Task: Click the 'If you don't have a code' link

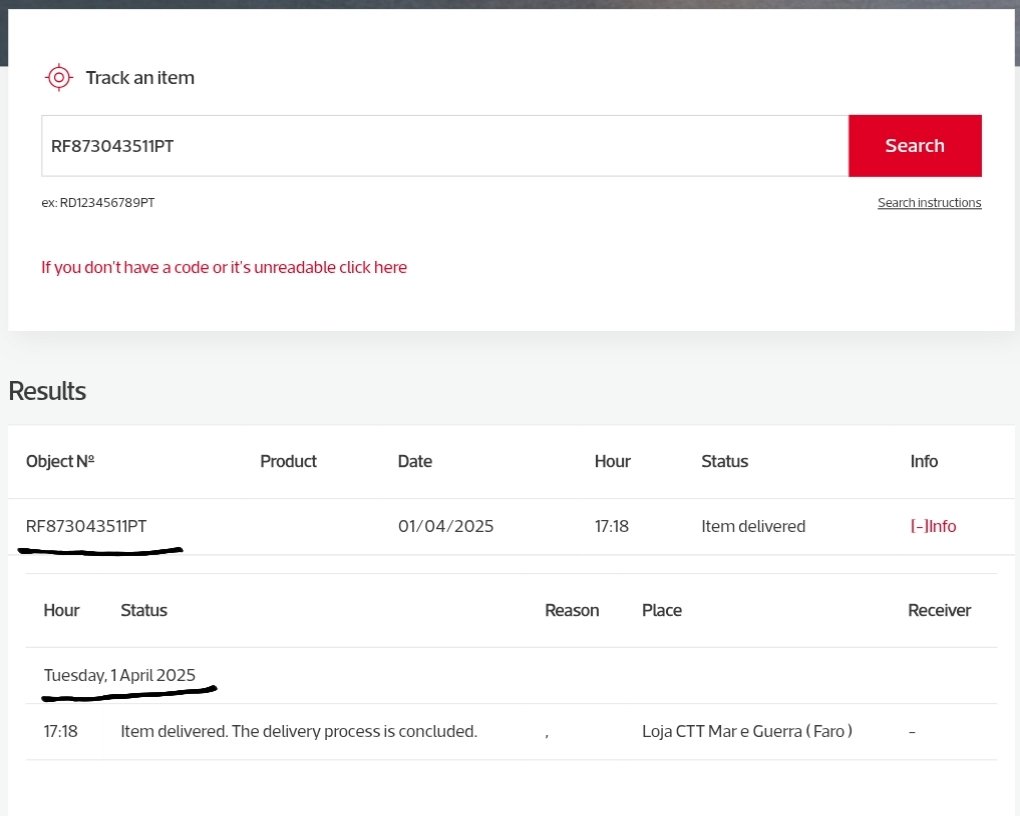Action: click(224, 267)
